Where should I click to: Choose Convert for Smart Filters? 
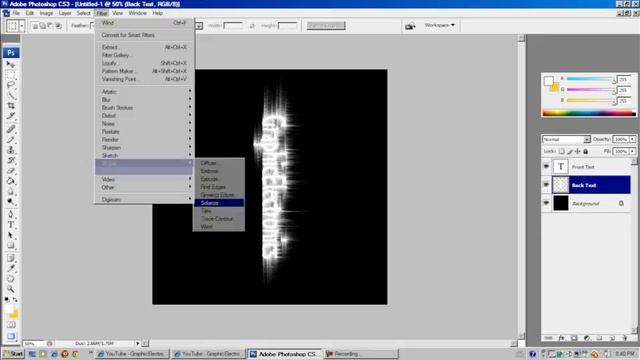click(144, 35)
